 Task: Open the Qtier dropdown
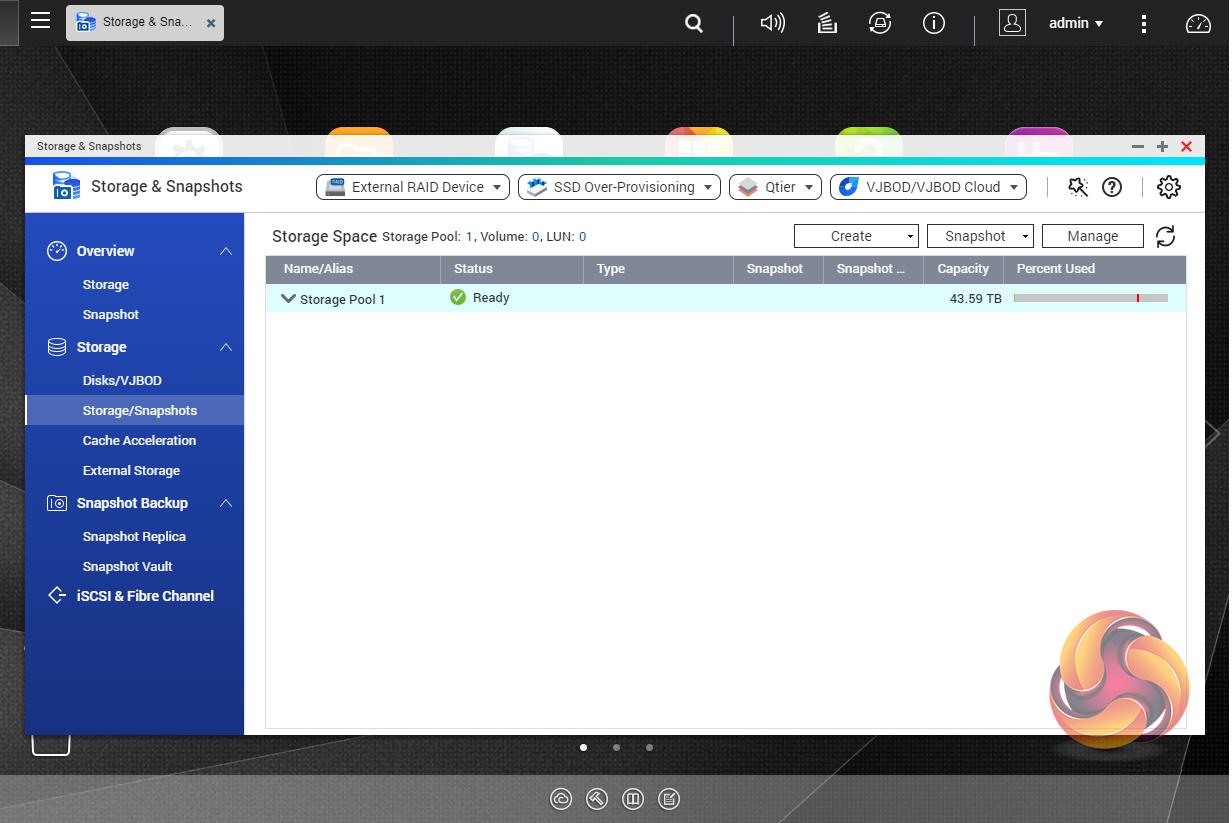point(776,187)
